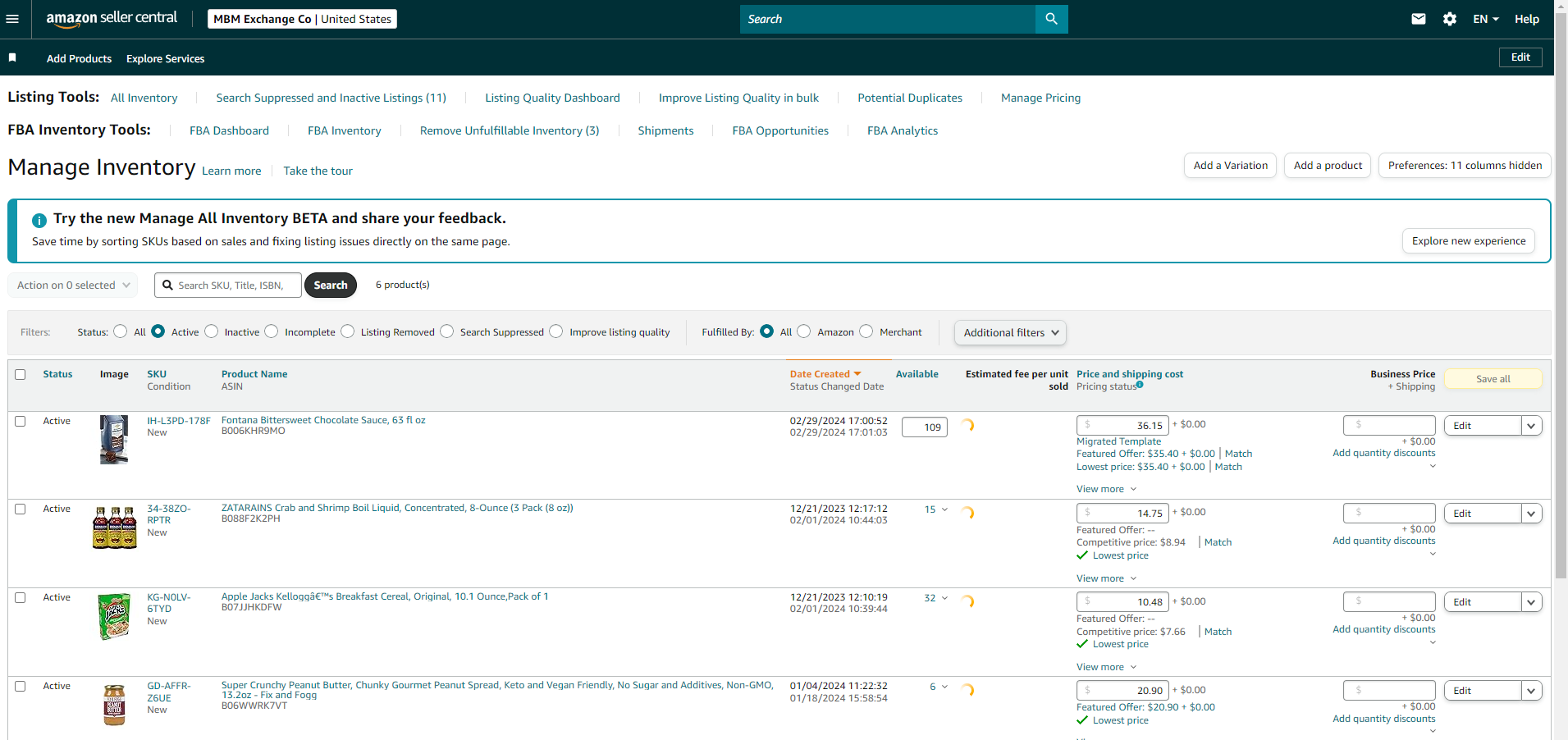Select the Incomplete status filter
The height and width of the screenshot is (740, 1568).
[272, 331]
